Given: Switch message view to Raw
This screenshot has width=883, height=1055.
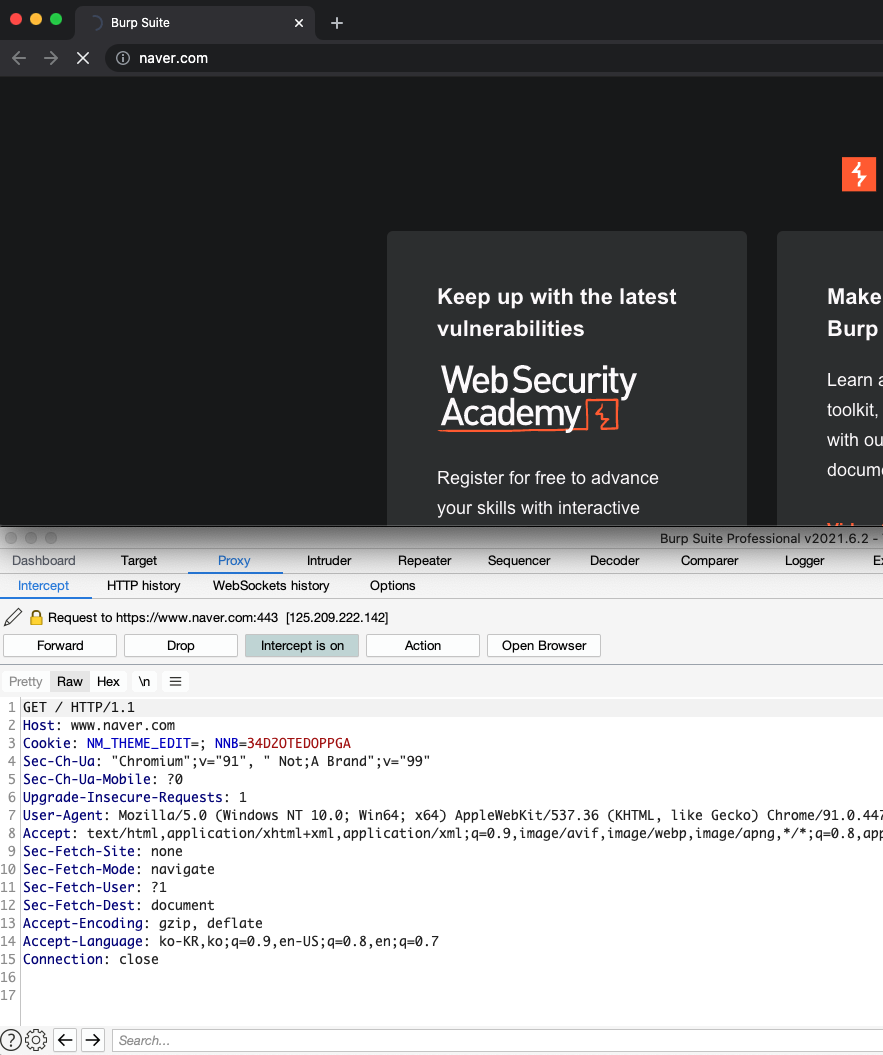Looking at the screenshot, I should tap(70, 682).
